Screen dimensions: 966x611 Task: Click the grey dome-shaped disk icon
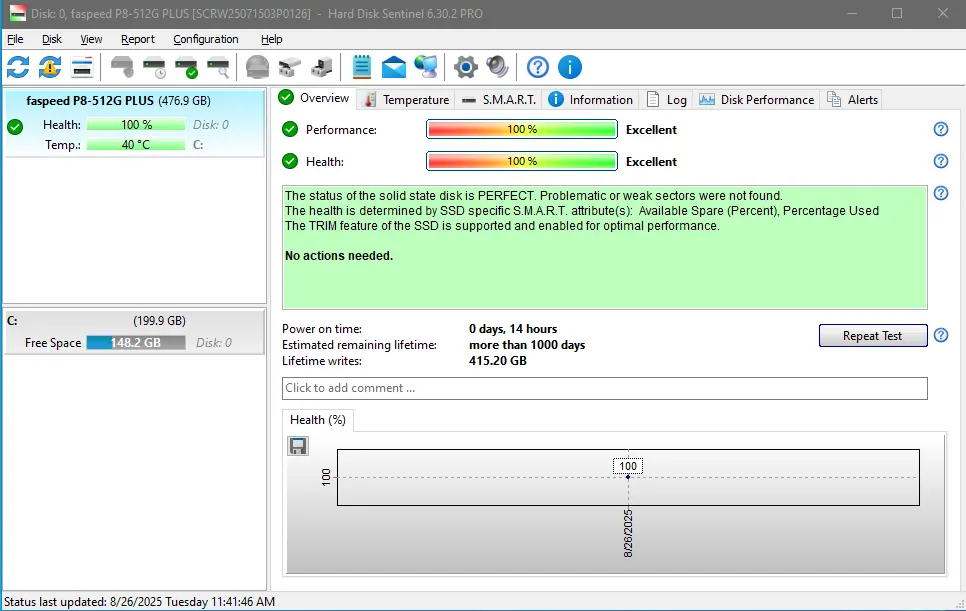[x=258, y=67]
